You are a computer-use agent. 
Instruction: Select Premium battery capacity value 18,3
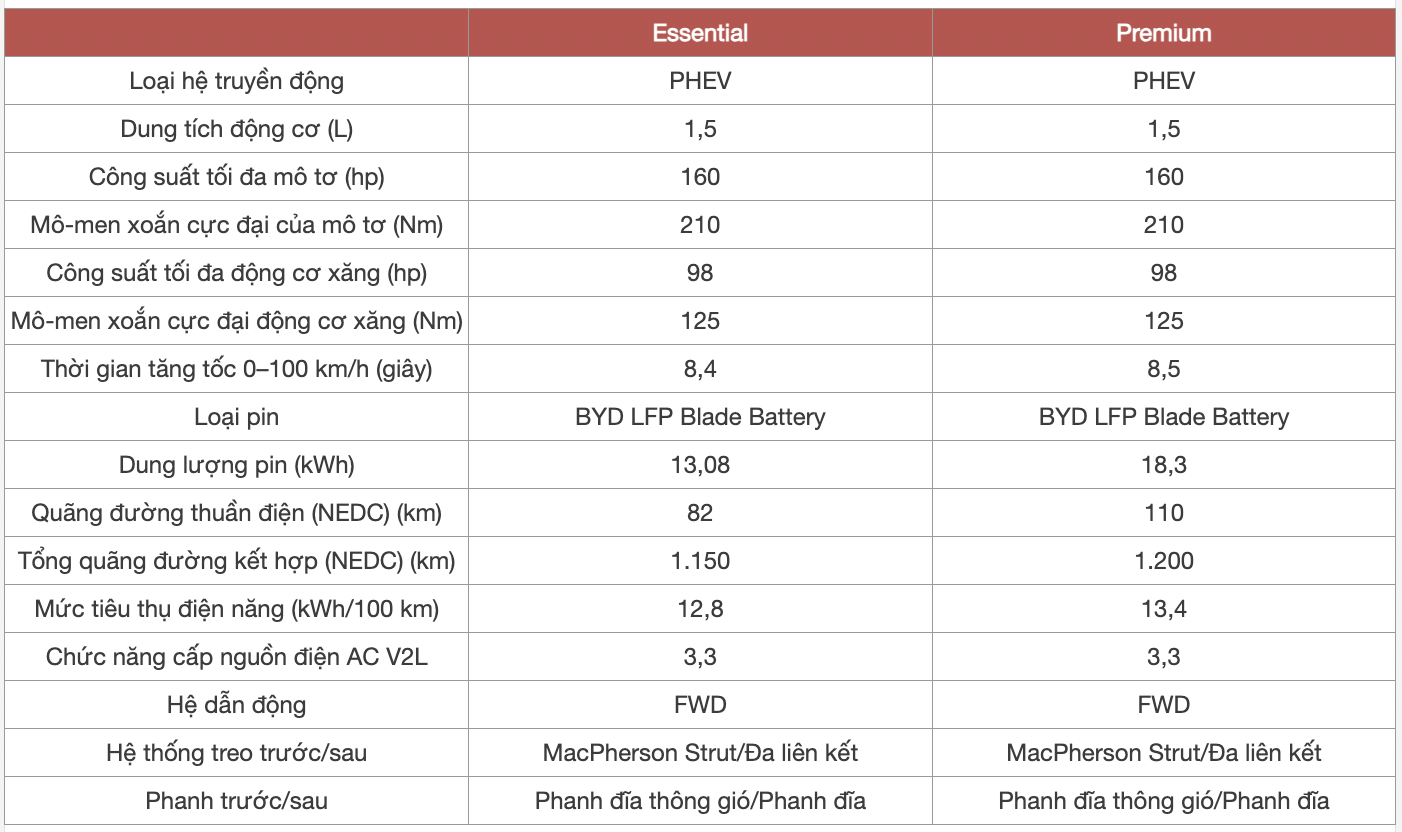coord(1164,465)
